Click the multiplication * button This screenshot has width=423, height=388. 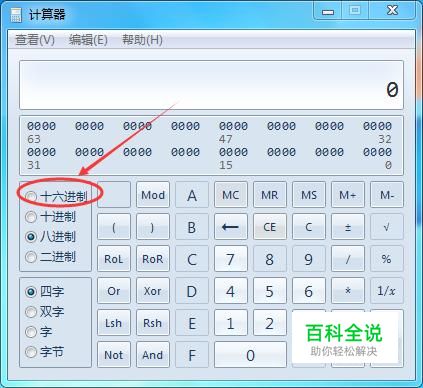click(348, 291)
